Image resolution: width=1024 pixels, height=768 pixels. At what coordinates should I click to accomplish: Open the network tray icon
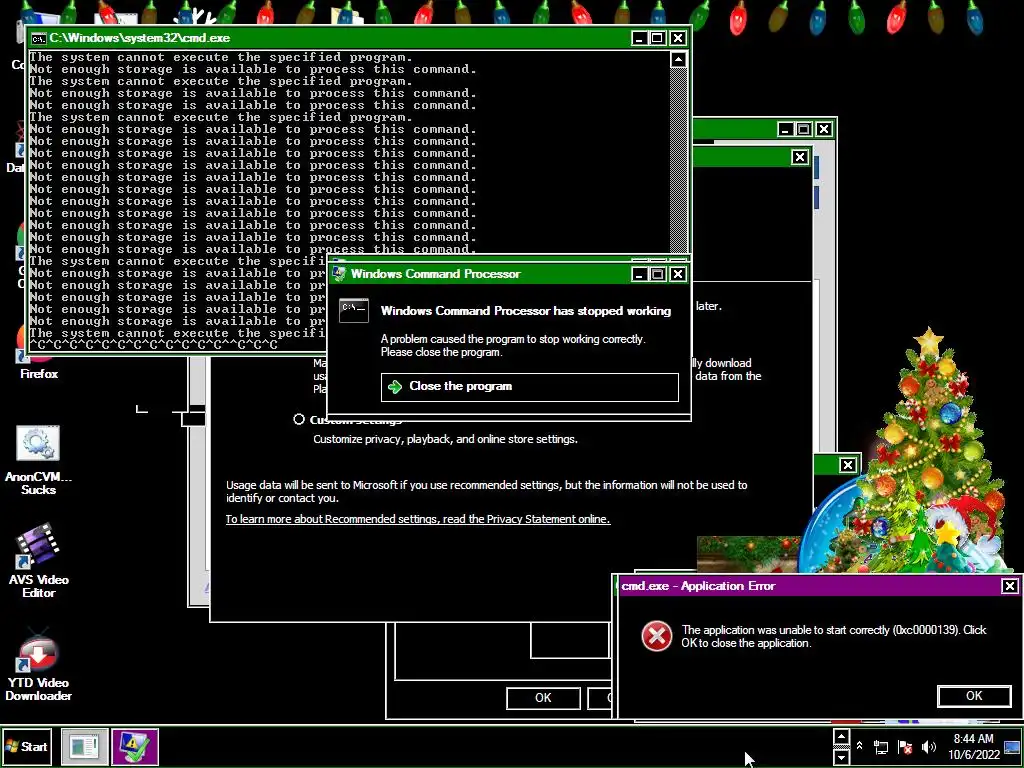point(881,746)
